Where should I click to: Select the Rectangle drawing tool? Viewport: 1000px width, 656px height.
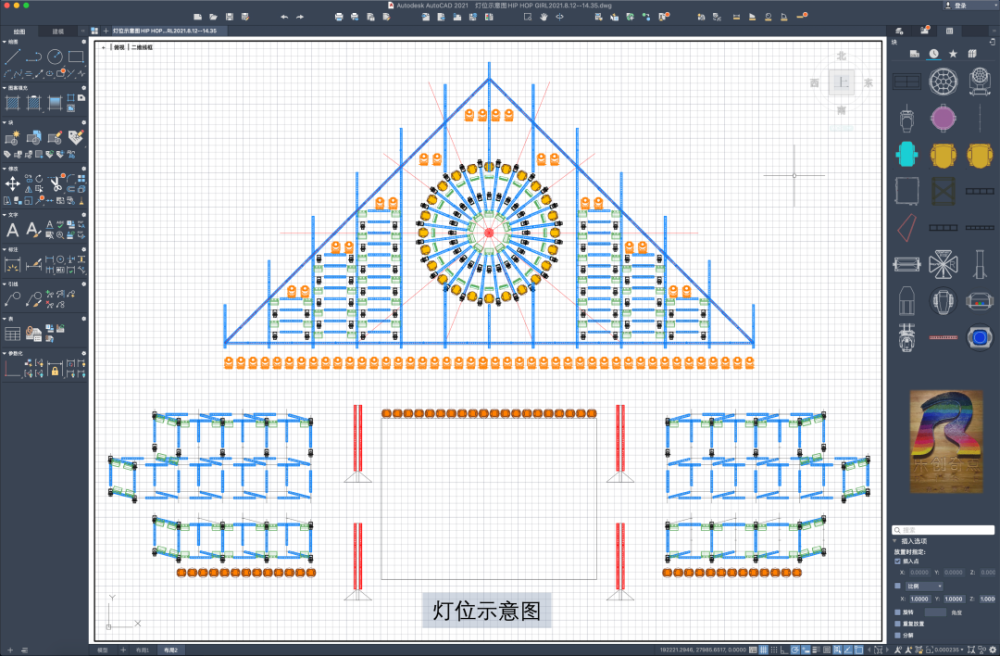tap(76, 57)
